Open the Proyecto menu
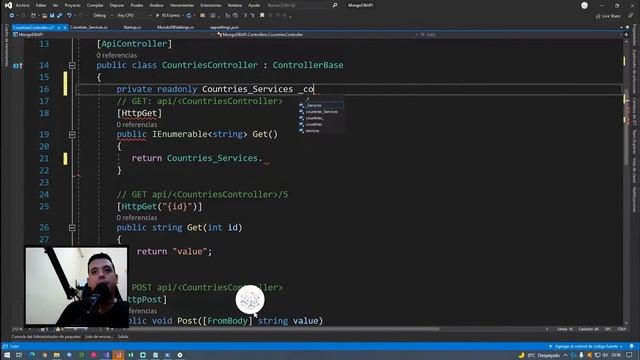The width and height of the screenshot is (640, 360). tap(73, 5)
